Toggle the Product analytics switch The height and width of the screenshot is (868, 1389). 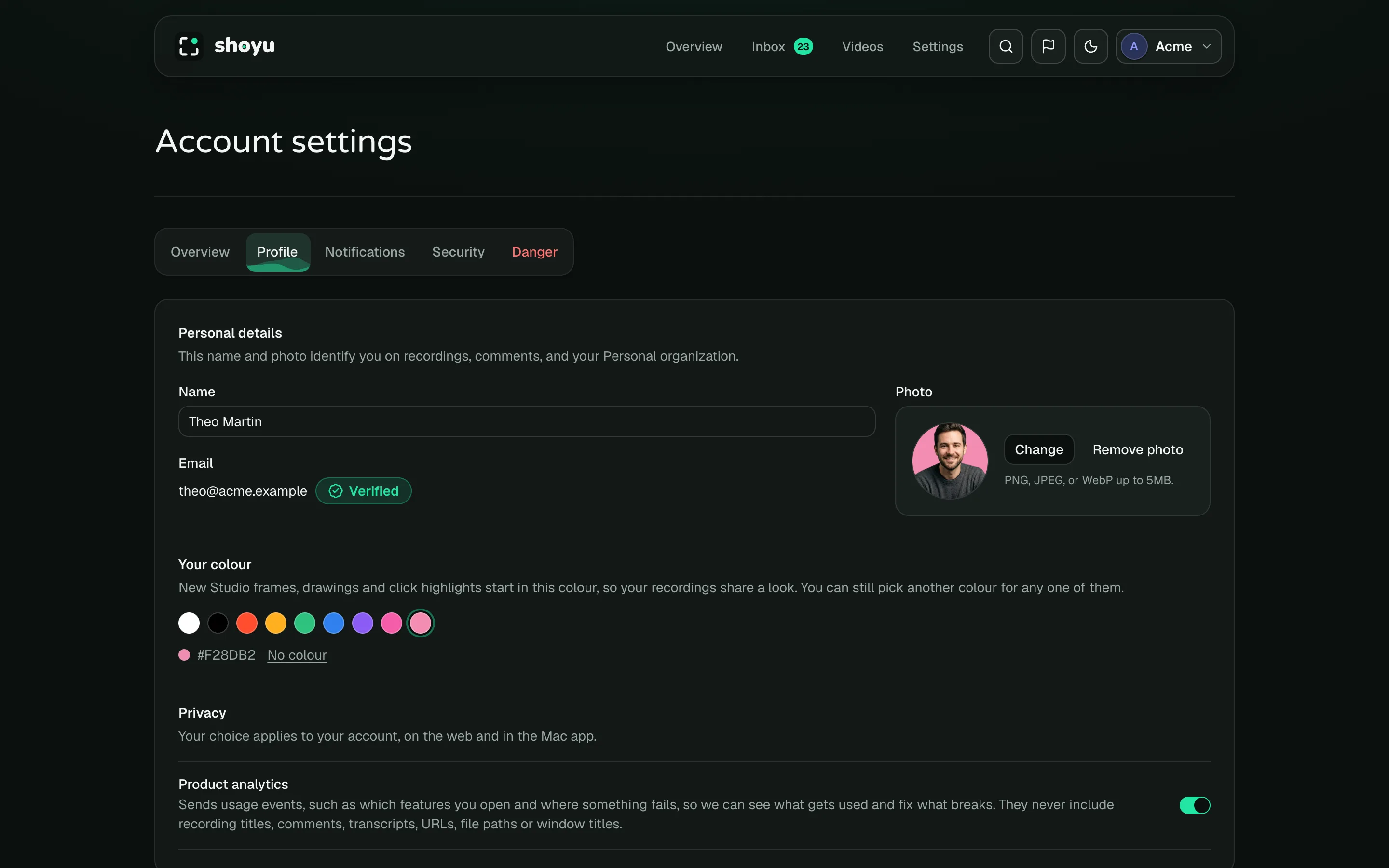(x=1195, y=805)
